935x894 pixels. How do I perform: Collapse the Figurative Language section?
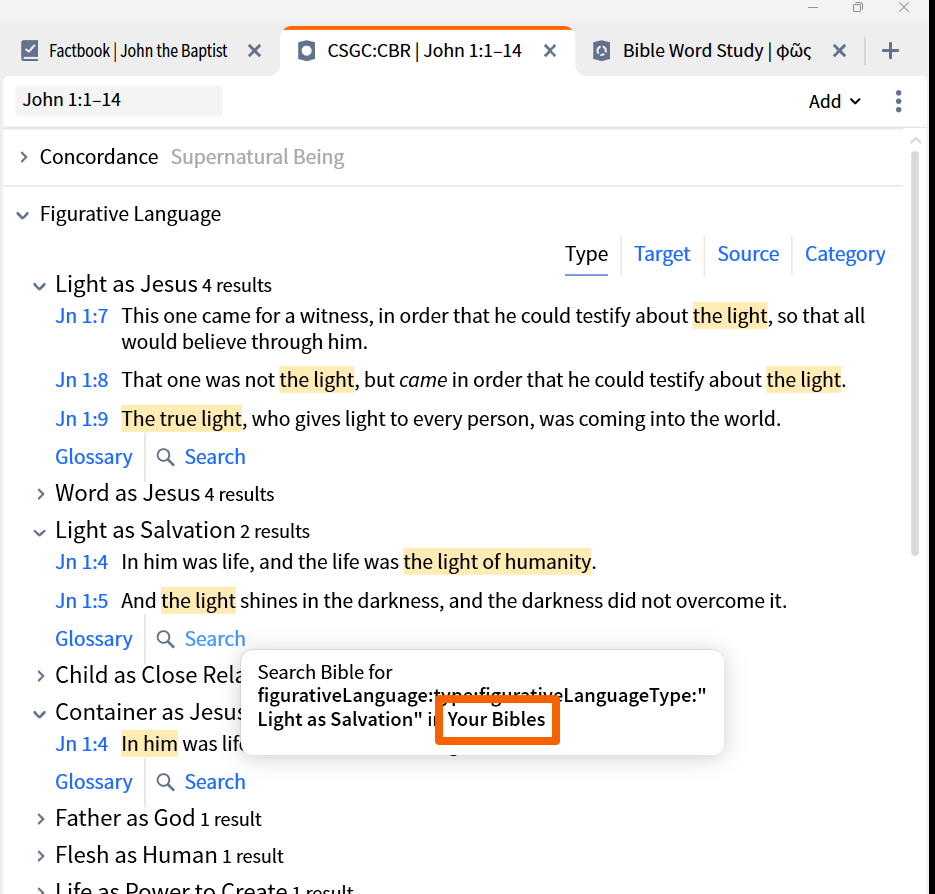click(x=23, y=215)
